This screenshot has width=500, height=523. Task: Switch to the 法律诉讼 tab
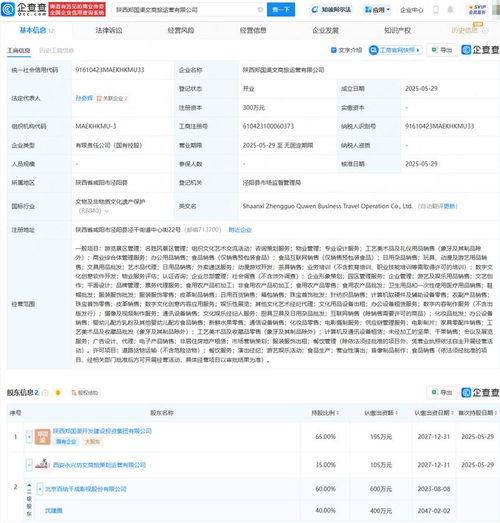coord(109,30)
